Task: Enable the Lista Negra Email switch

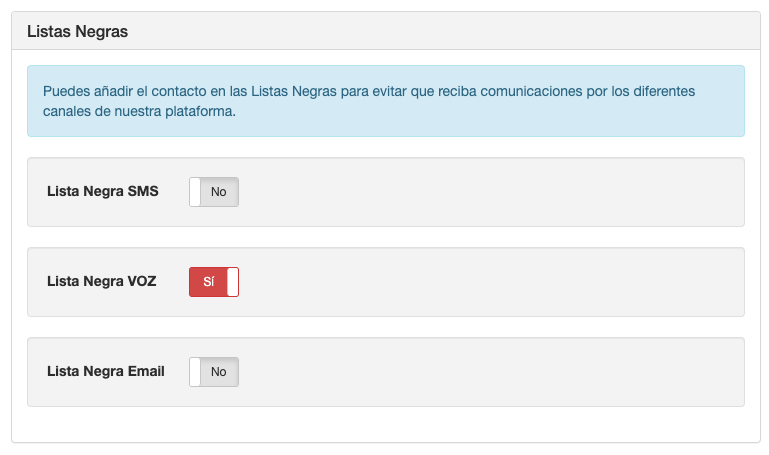Action: coord(214,372)
